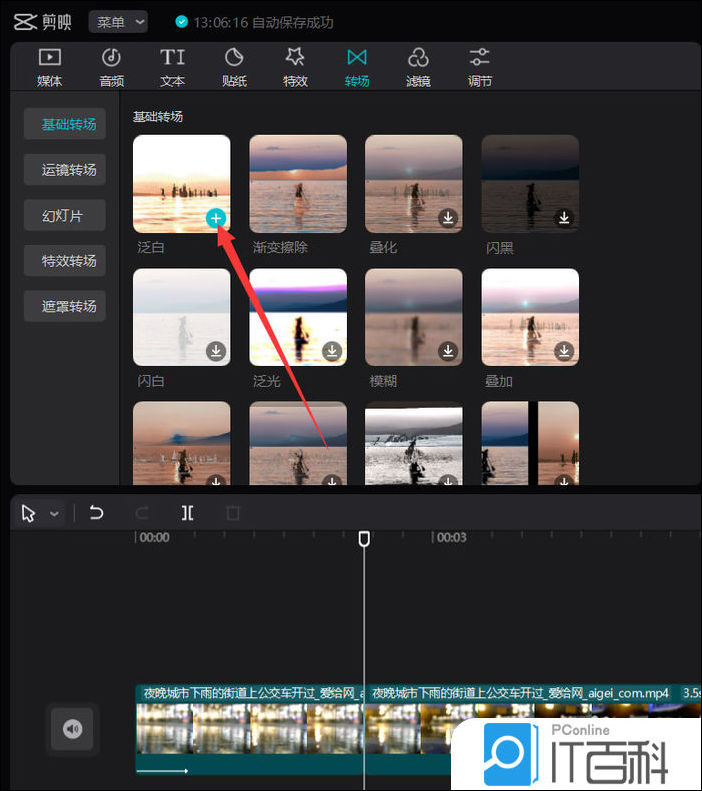Select the 转场 transitions tab
This screenshot has height=791, width=702.
coord(357,67)
